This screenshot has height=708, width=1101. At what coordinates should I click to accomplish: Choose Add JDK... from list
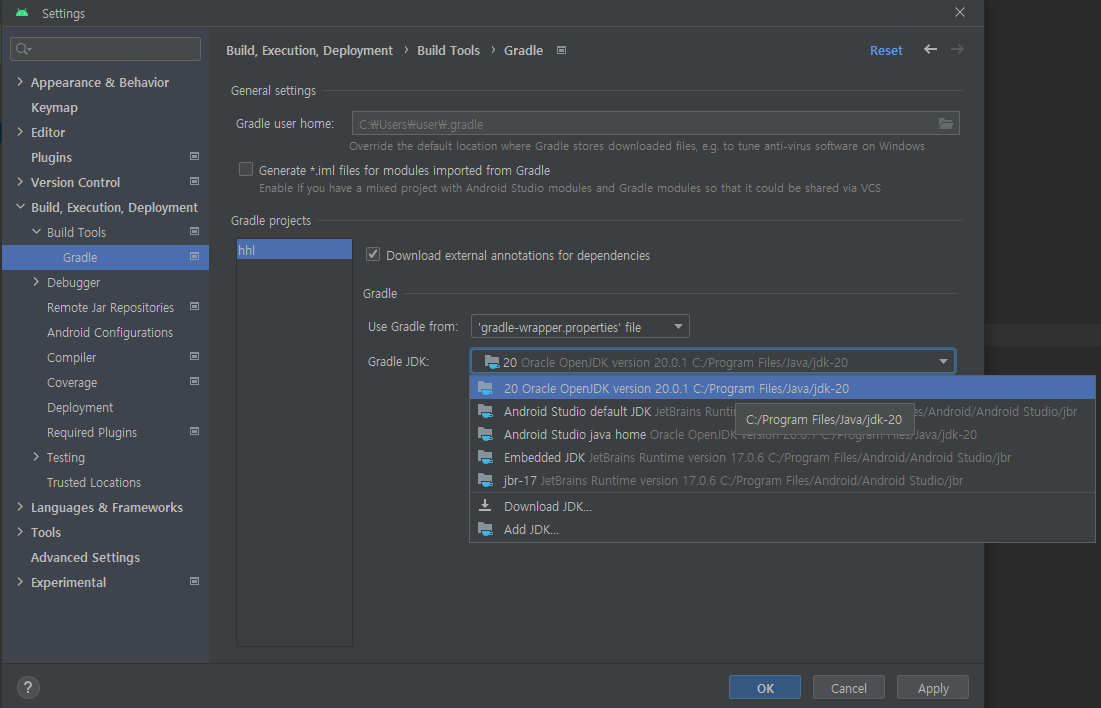click(x=782, y=530)
